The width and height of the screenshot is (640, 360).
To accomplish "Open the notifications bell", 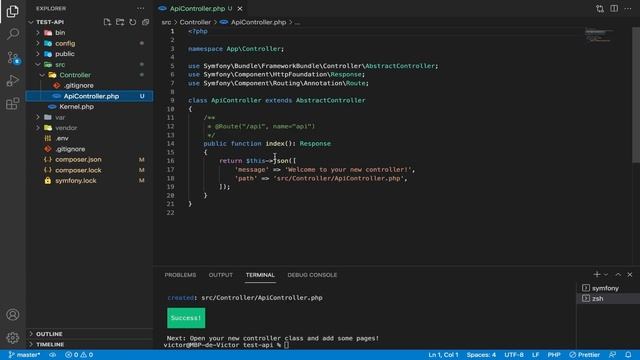I will pos(628,355).
